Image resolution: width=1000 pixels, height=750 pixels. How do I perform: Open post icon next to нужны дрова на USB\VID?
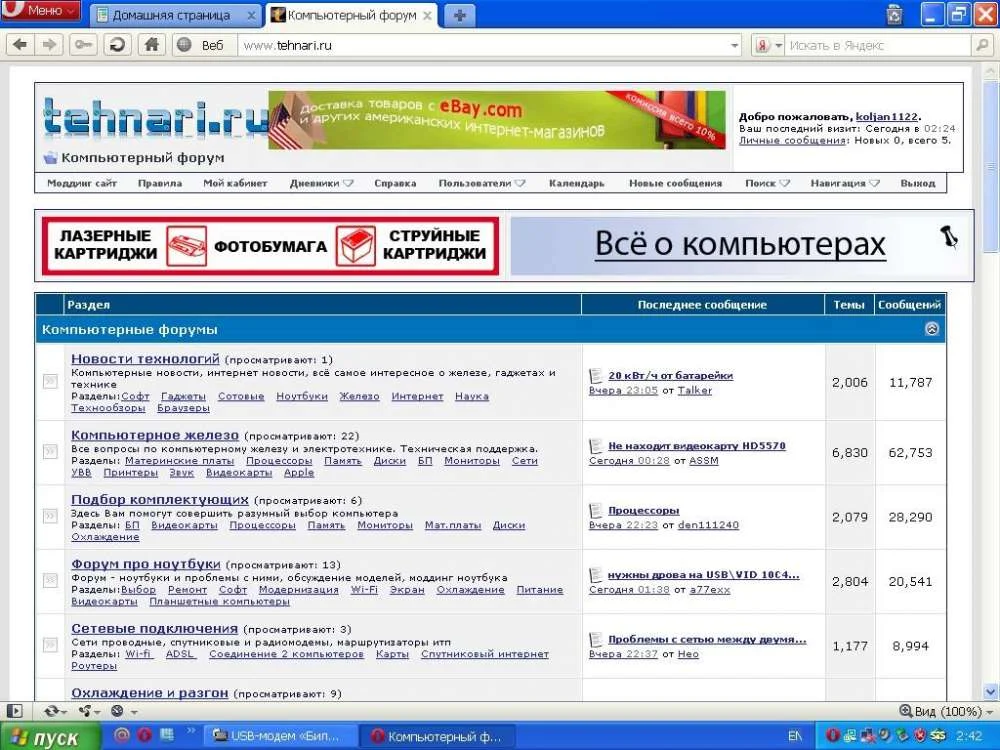click(x=596, y=575)
